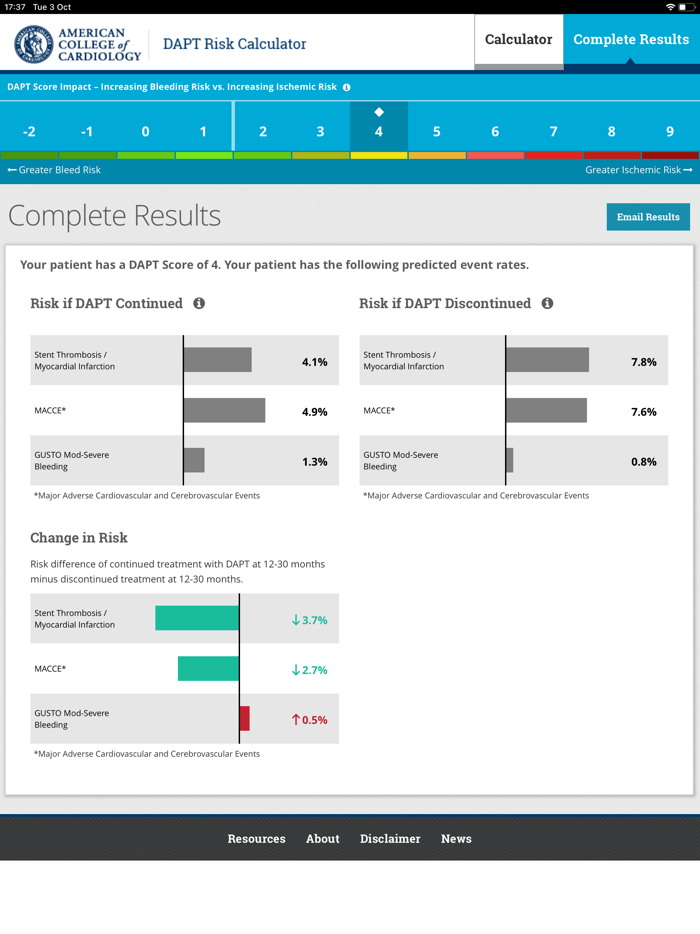Open the DAPT Score Impact info tooltip
Viewport: 700px width, 934px height.
346,87
